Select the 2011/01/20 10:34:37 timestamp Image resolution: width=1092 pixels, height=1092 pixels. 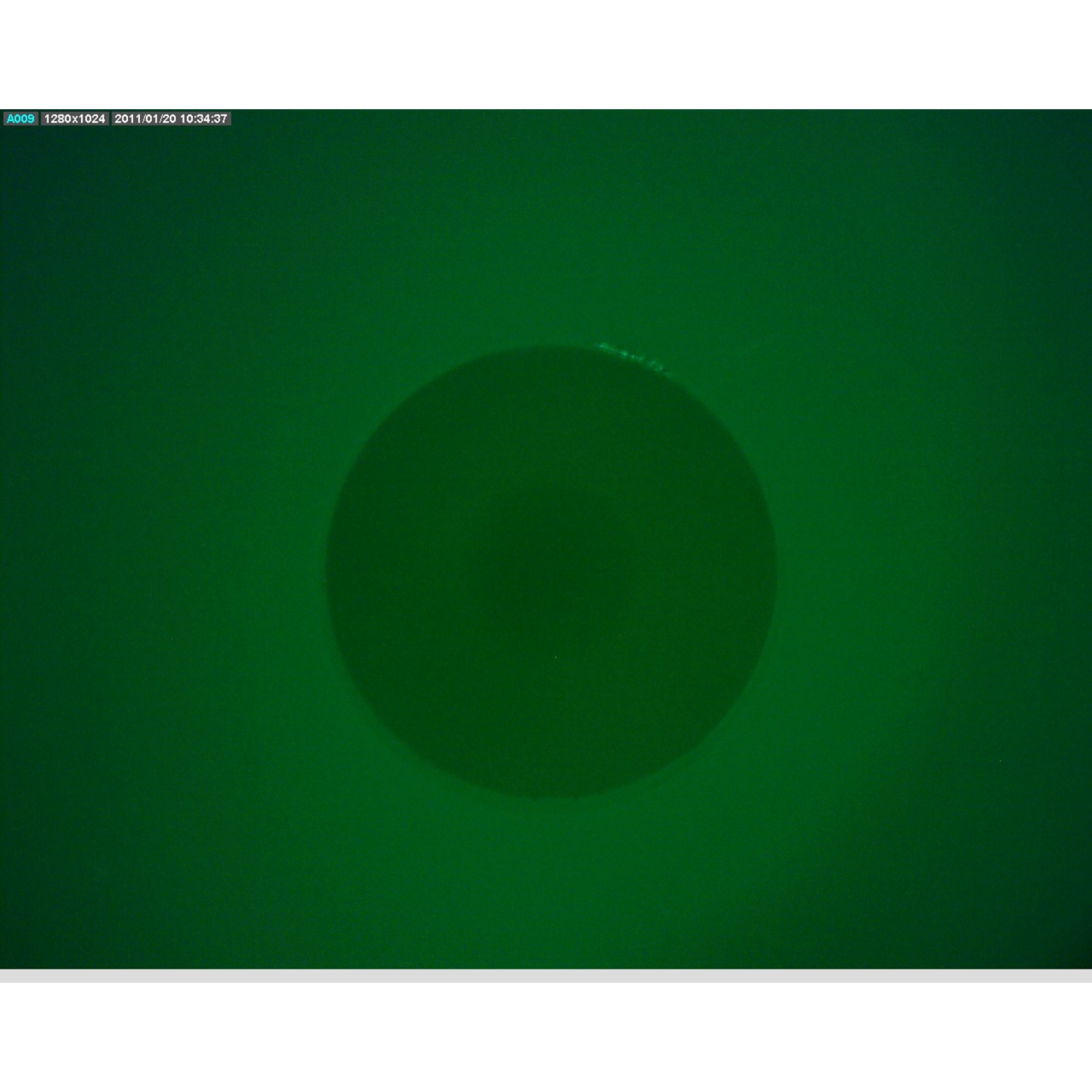(171, 118)
